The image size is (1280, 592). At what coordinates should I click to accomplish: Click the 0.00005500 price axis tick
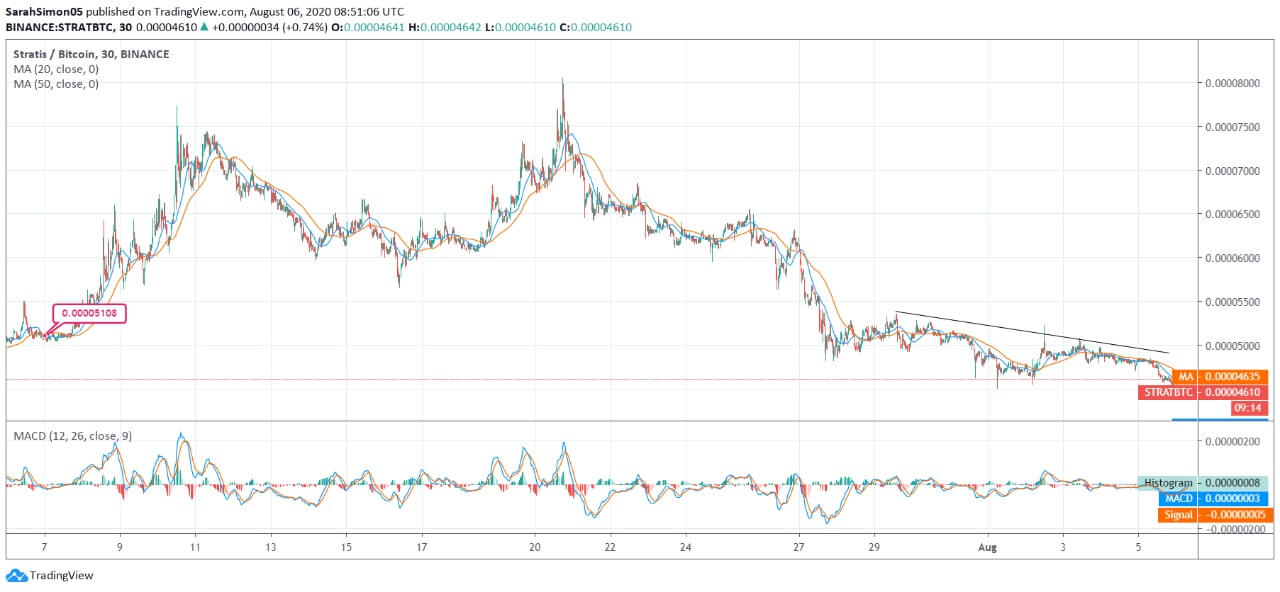point(1231,302)
